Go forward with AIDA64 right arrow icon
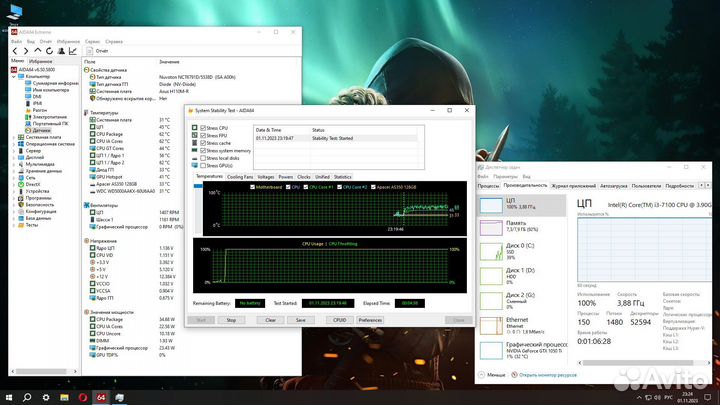This screenshot has width=720, height=405. click(26, 51)
